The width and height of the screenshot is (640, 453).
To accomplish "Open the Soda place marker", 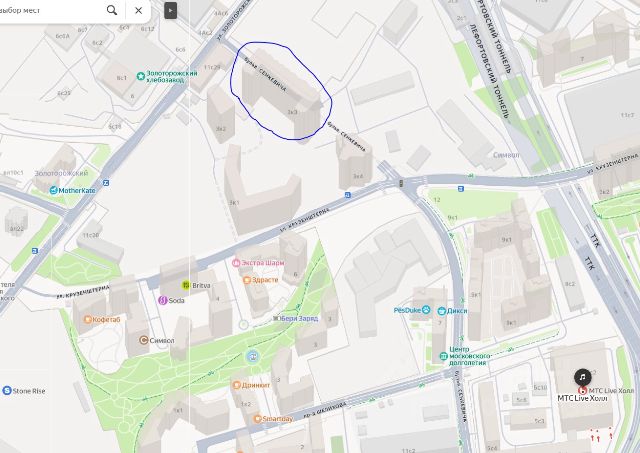I will pos(162,300).
